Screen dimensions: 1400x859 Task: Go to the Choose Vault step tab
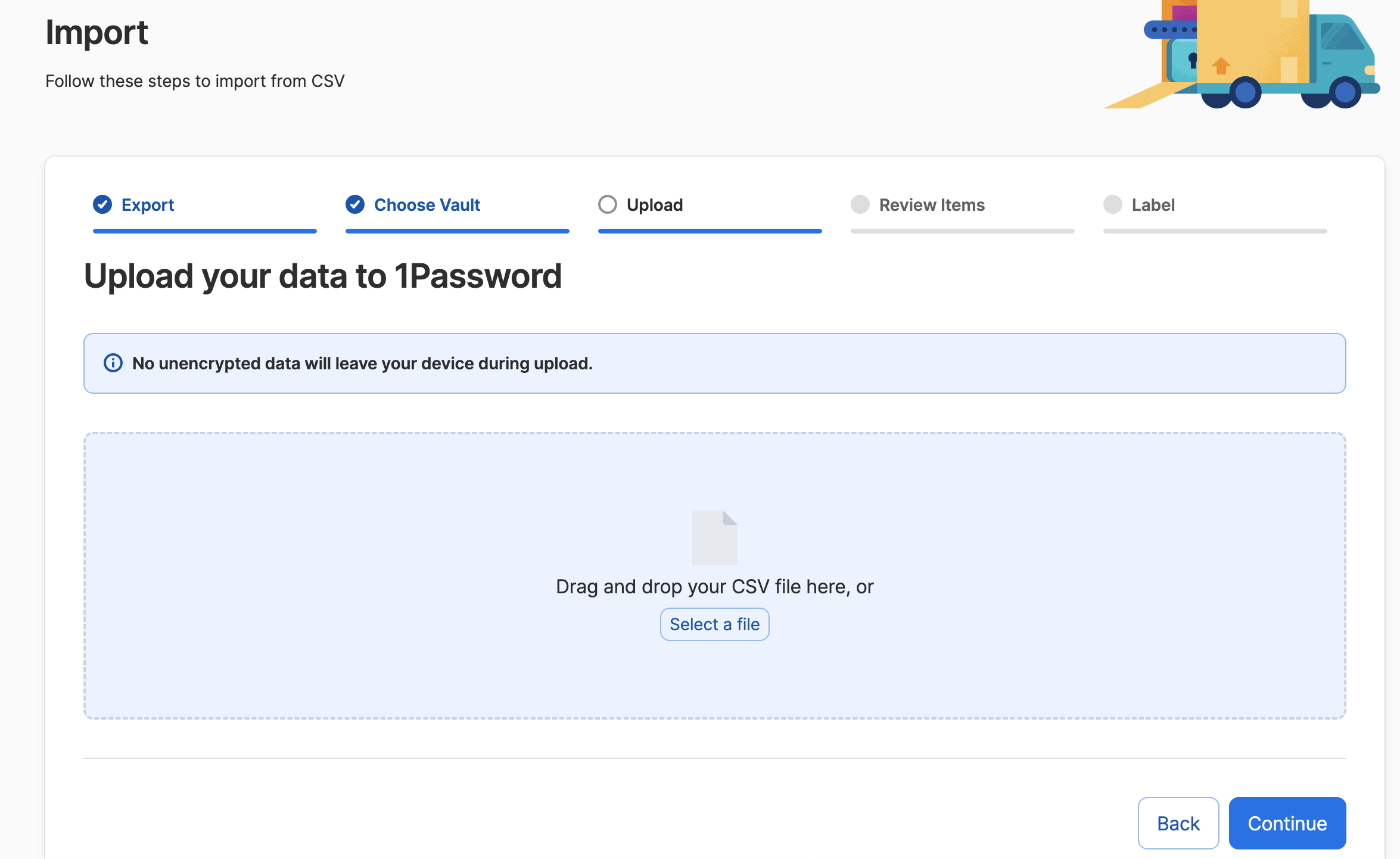427,205
